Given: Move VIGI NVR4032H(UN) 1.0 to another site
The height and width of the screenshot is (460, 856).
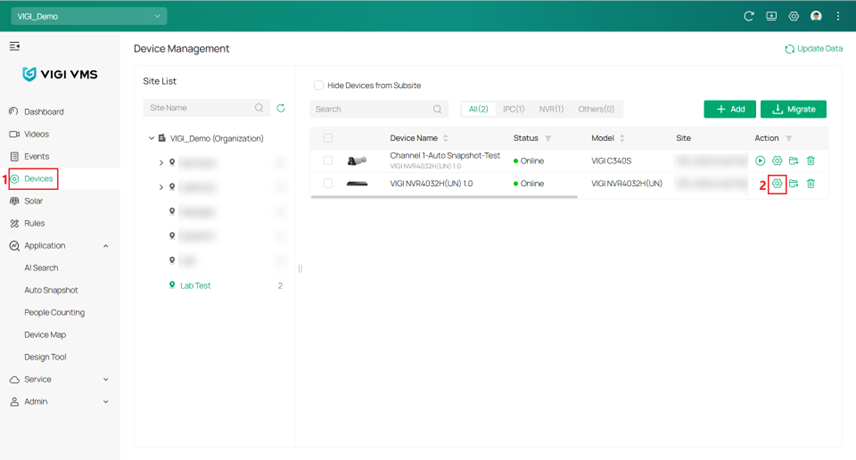Looking at the screenshot, I should click(x=794, y=183).
